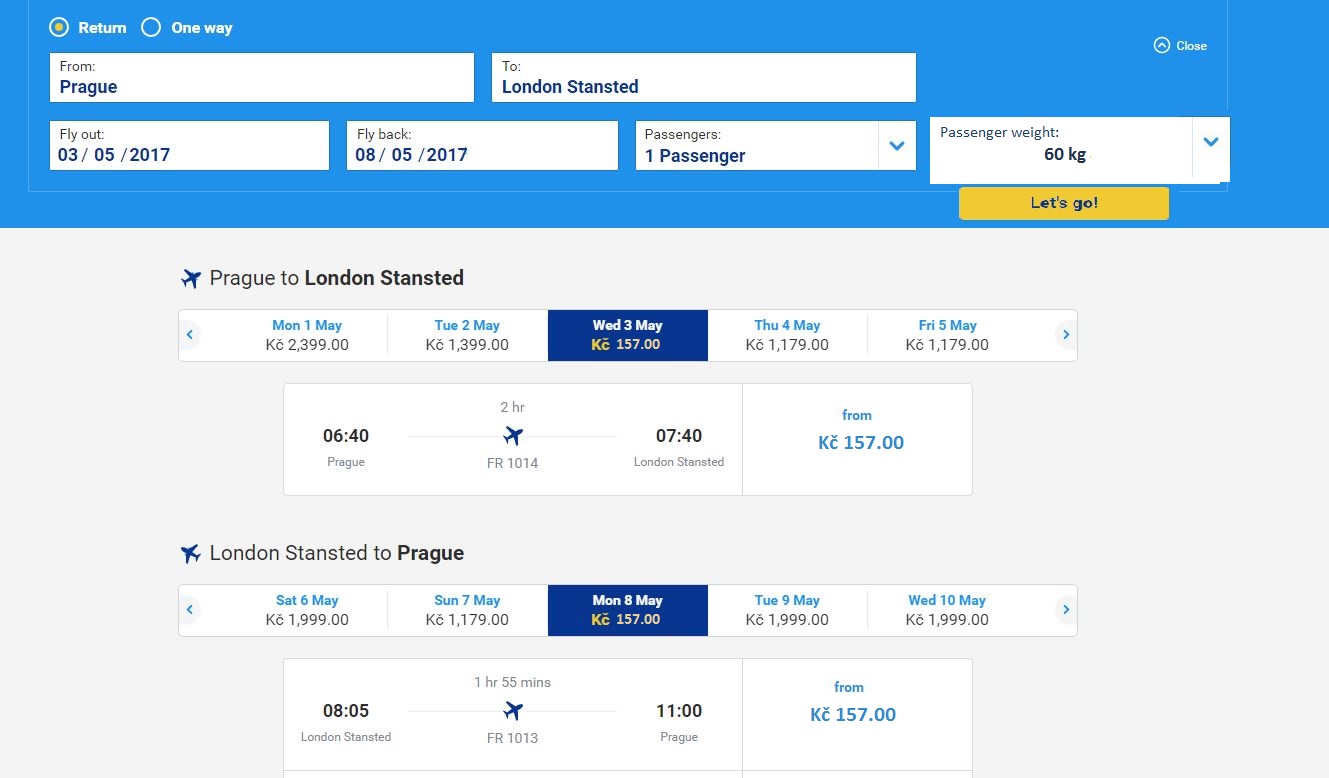Click the plane icon on the FR 1014 flight path
This screenshot has width=1329, height=778.
(513, 436)
